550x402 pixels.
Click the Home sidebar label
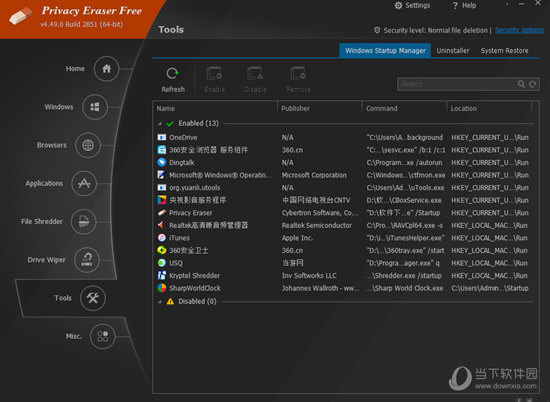[75, 69]
